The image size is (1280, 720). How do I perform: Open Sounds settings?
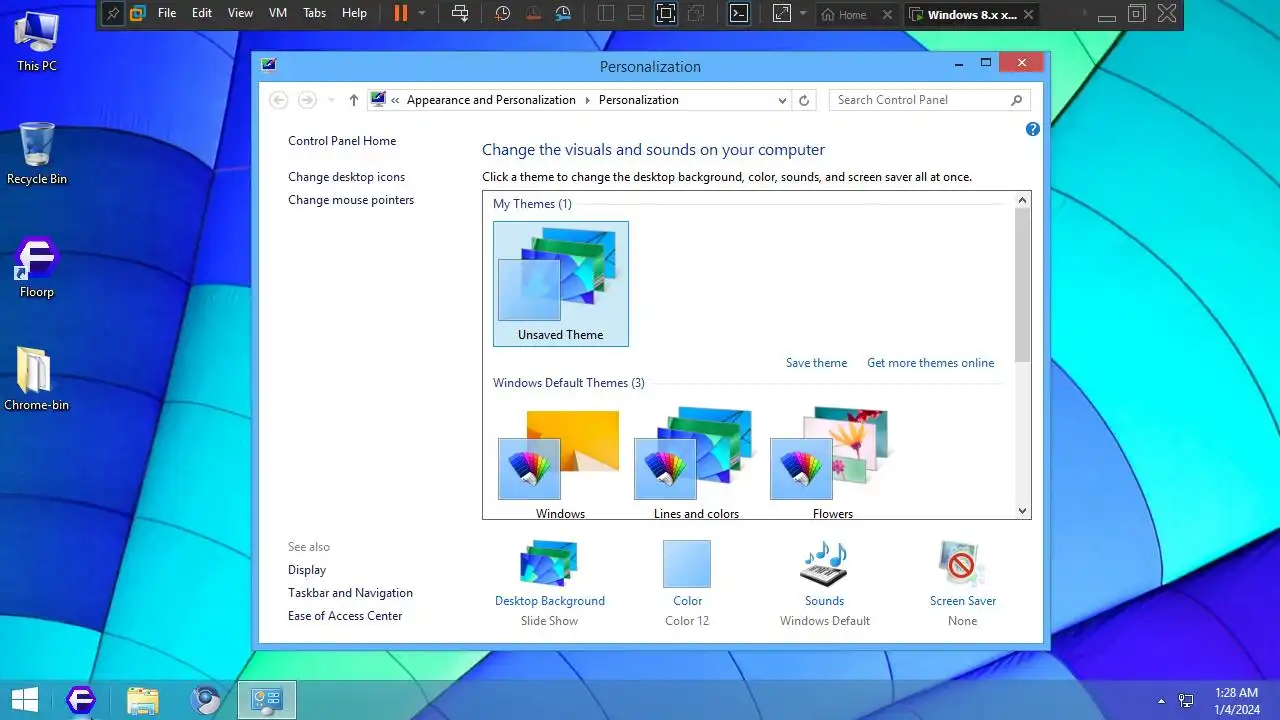point(825,583)
